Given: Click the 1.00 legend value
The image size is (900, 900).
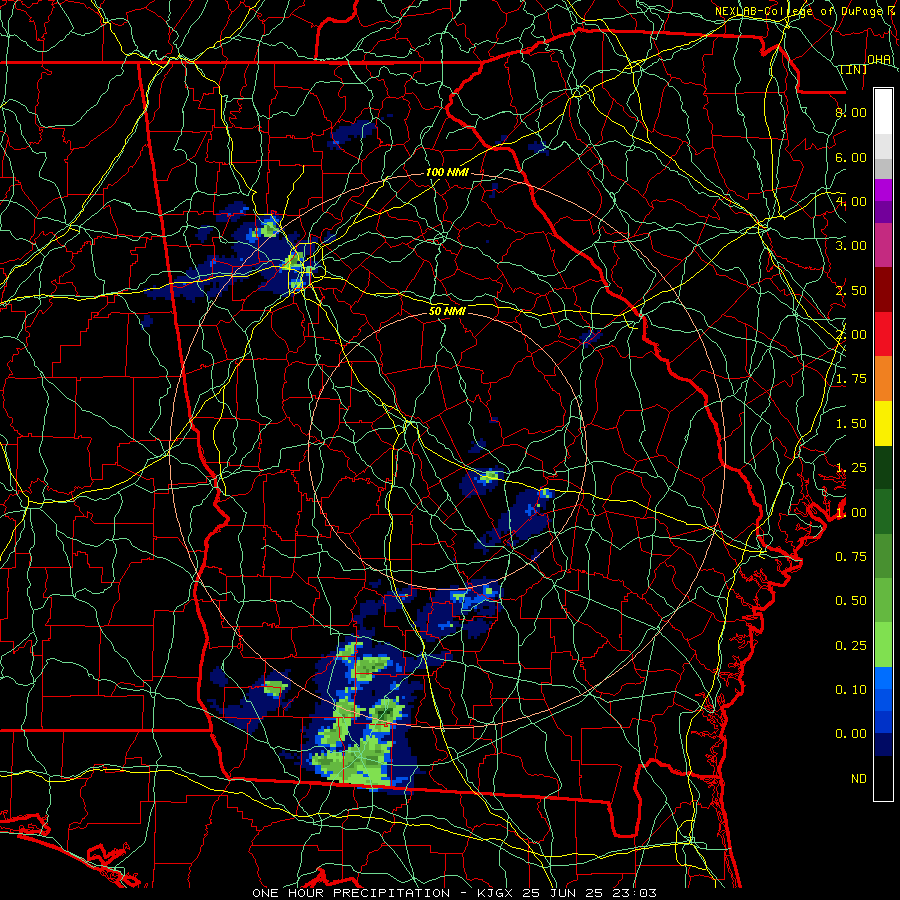Looking at the screenshot, I should coord(851,513).
